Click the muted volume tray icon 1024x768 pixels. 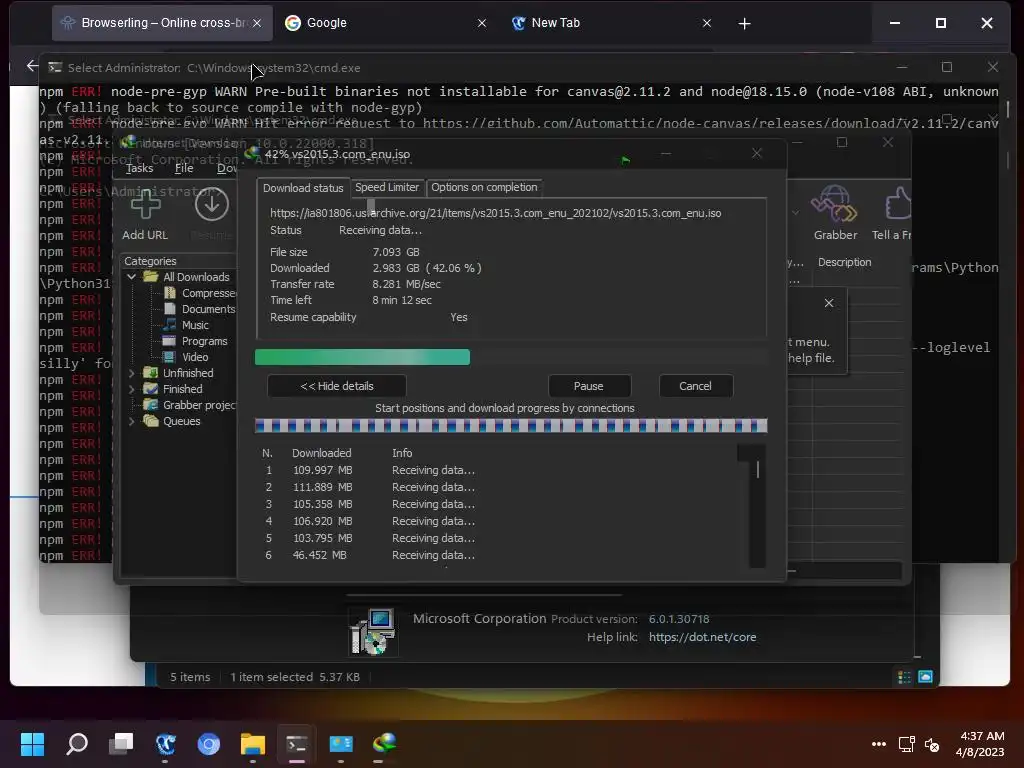coord(932,744)
